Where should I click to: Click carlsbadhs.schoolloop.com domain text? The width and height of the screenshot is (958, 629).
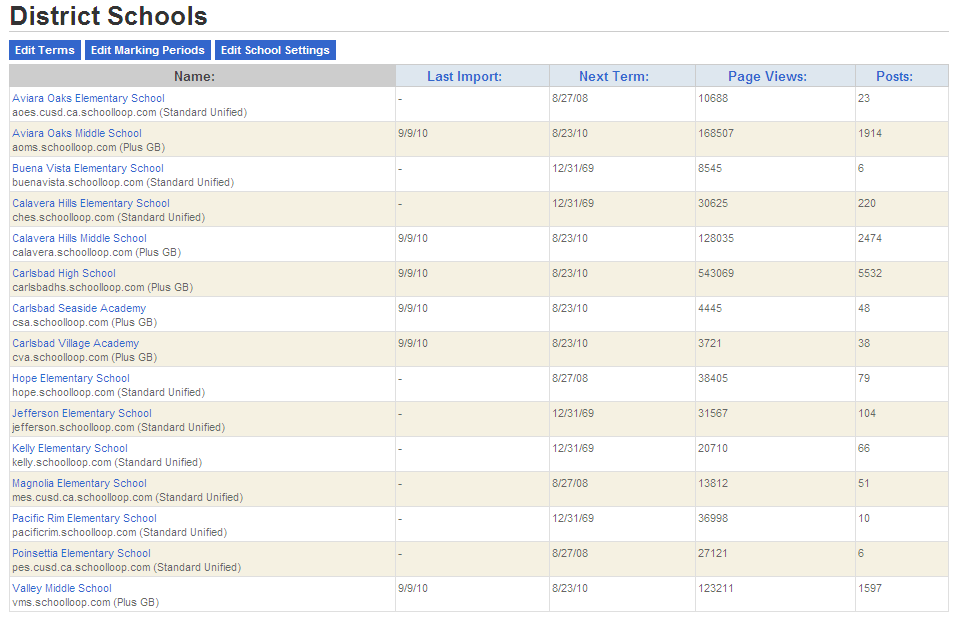click(78, 288)
